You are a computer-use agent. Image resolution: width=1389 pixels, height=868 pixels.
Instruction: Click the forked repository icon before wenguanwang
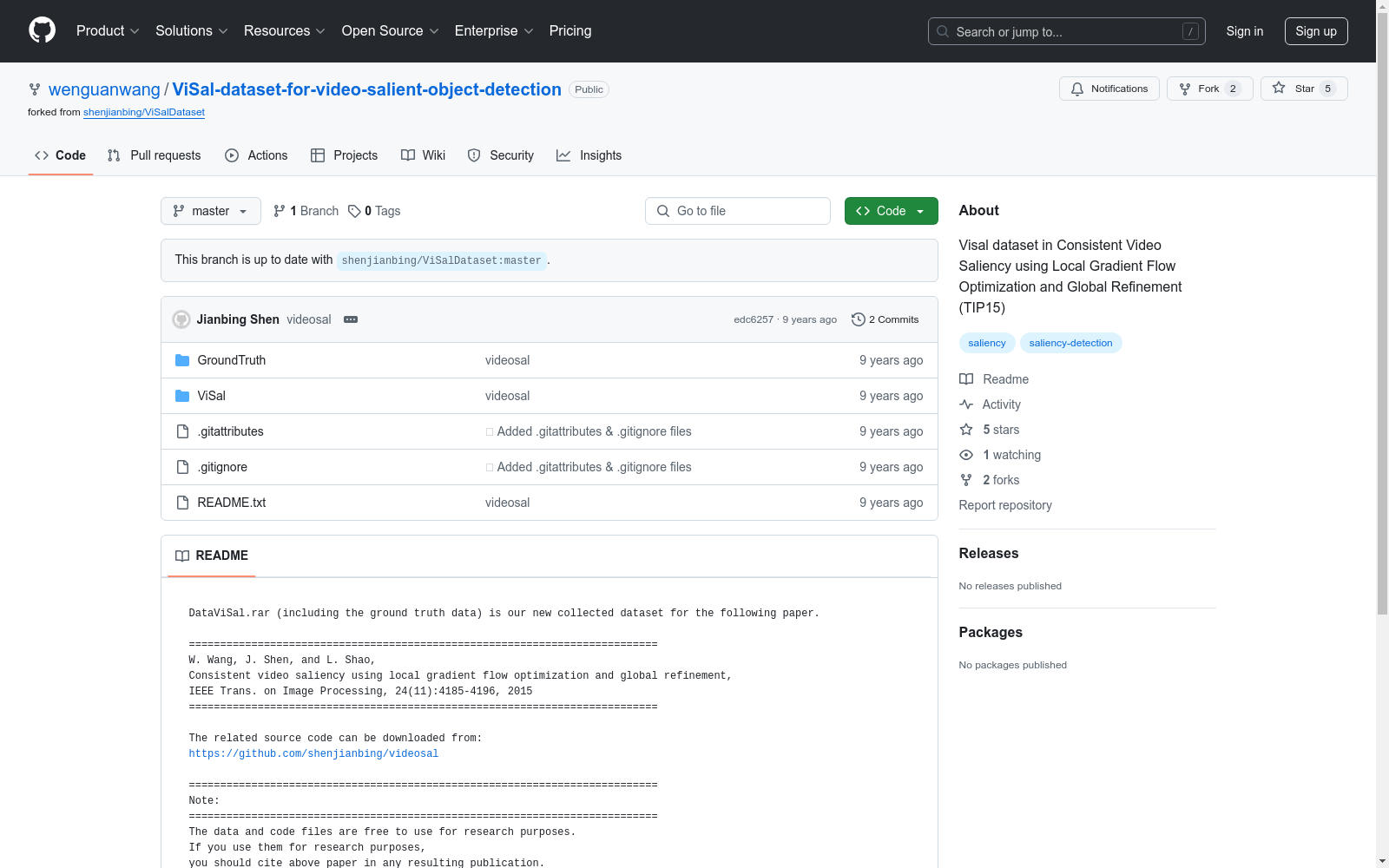click(35, 89)
